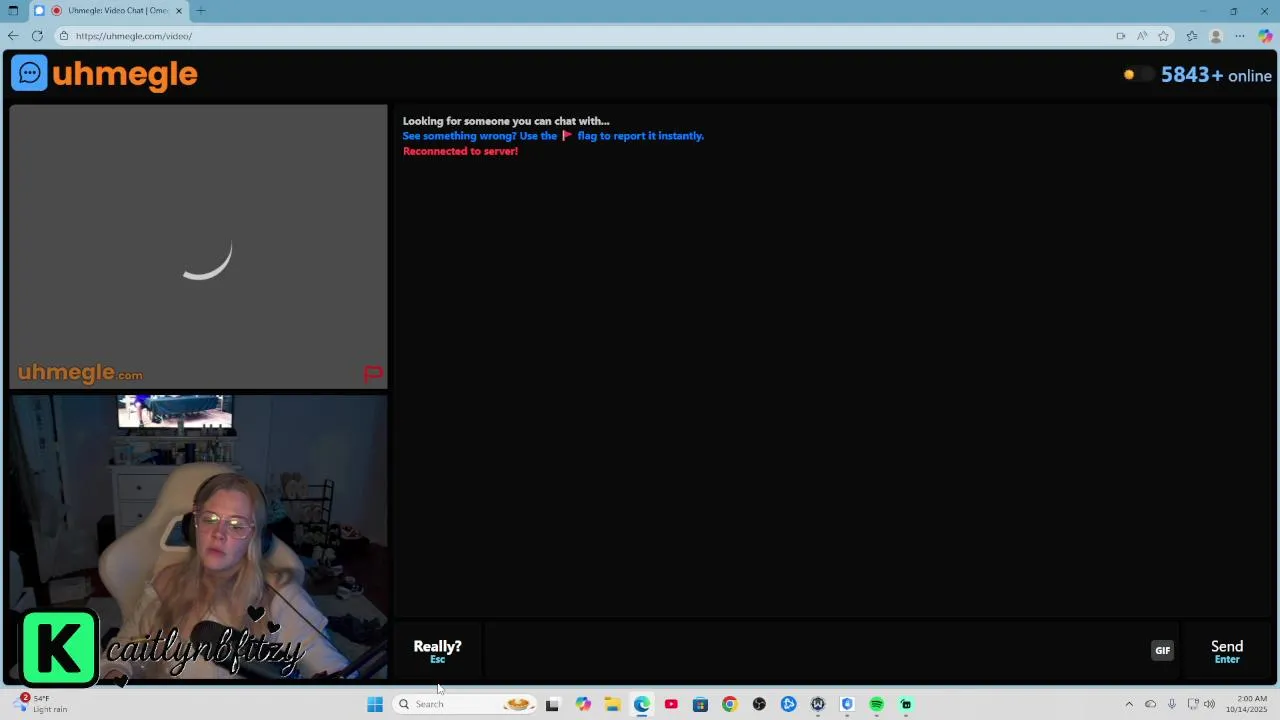Screen dimensions: 1280x720
Task: Select the Uhmegle: Video Chat tab
Action: [x=109, y=11]
